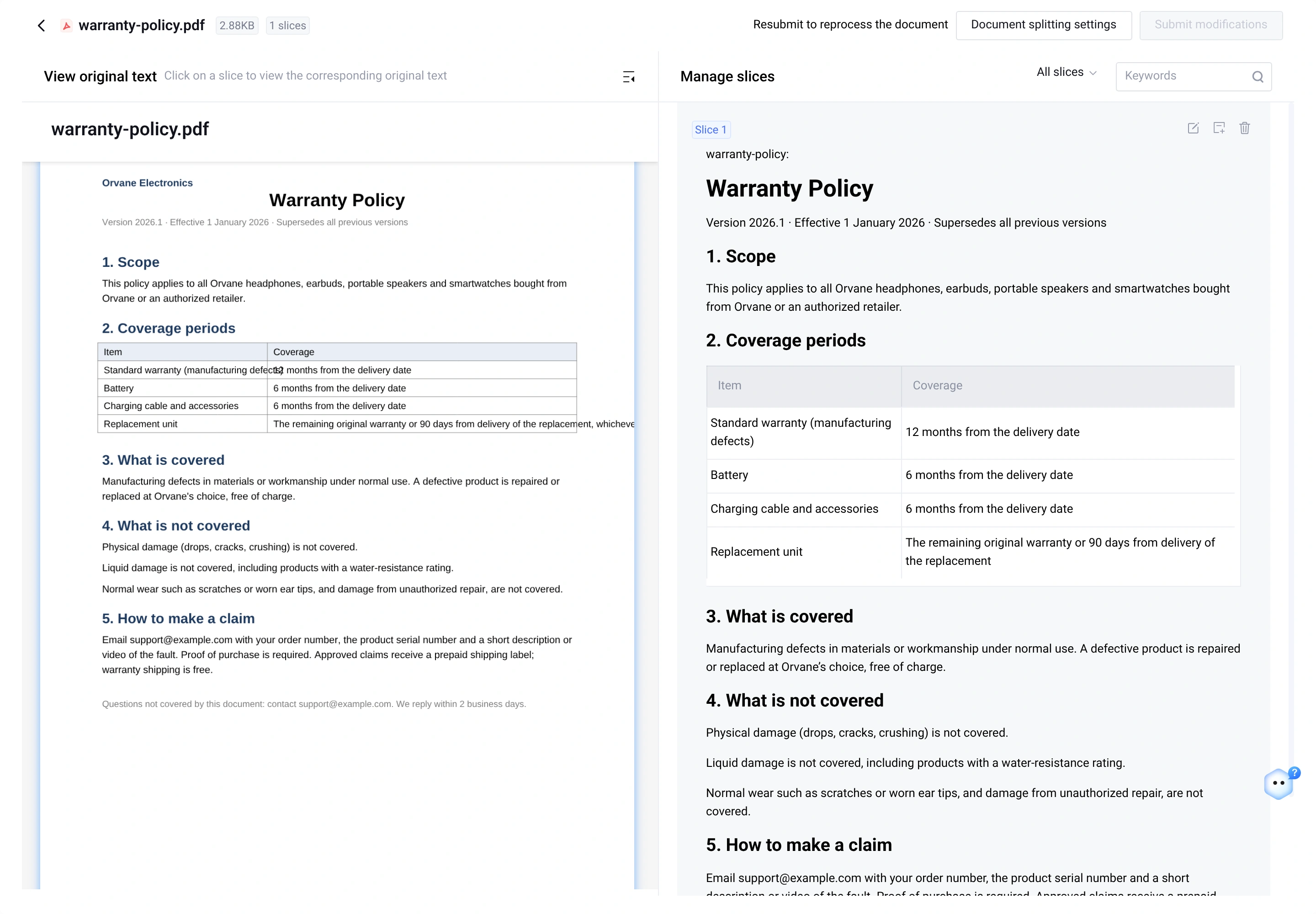The width and height of the screenshot is (1316, 914).
Task: Click the PDF footer 'Questions not covered' line
Action: [314, 704]
